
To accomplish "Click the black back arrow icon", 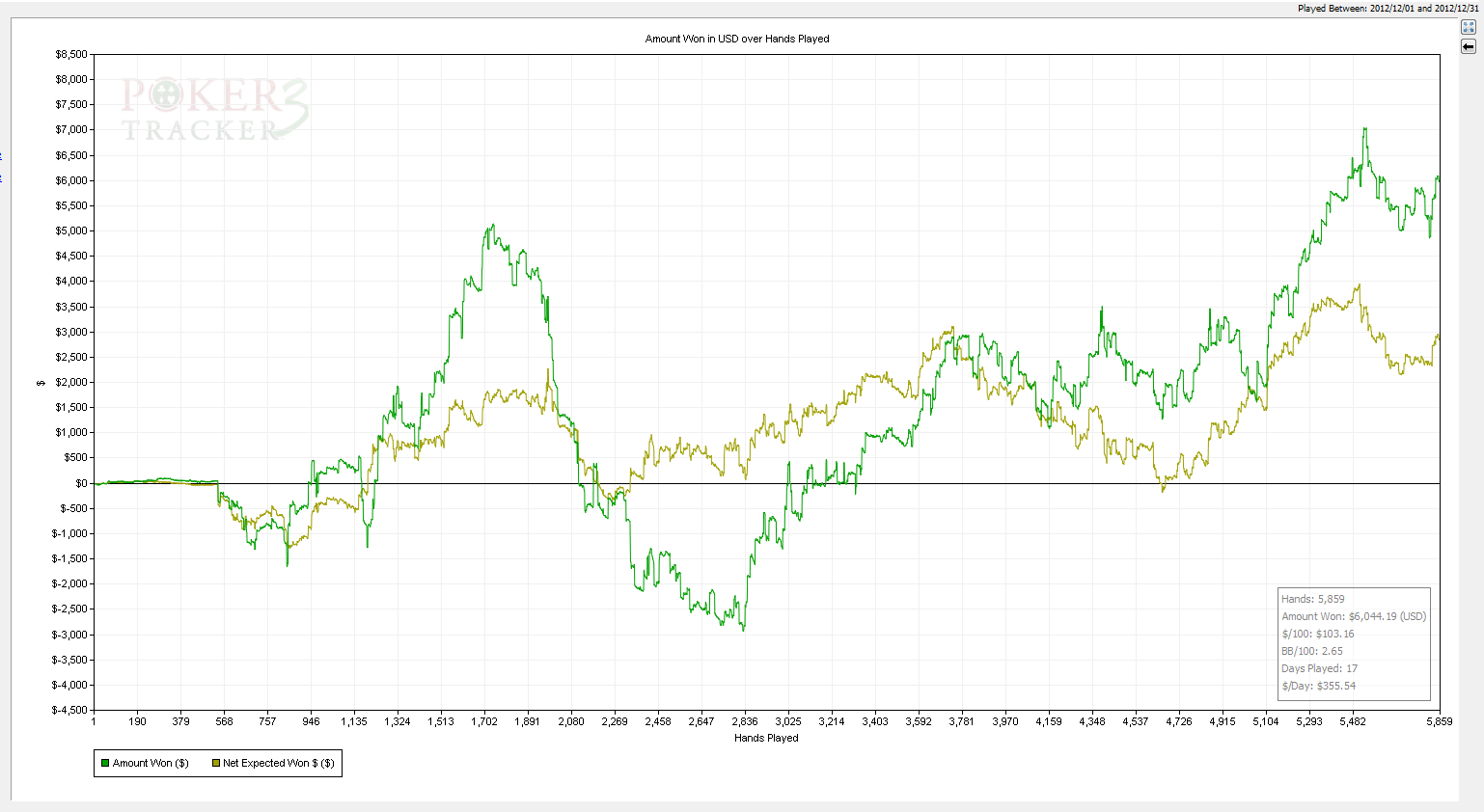I will 1469,46.
